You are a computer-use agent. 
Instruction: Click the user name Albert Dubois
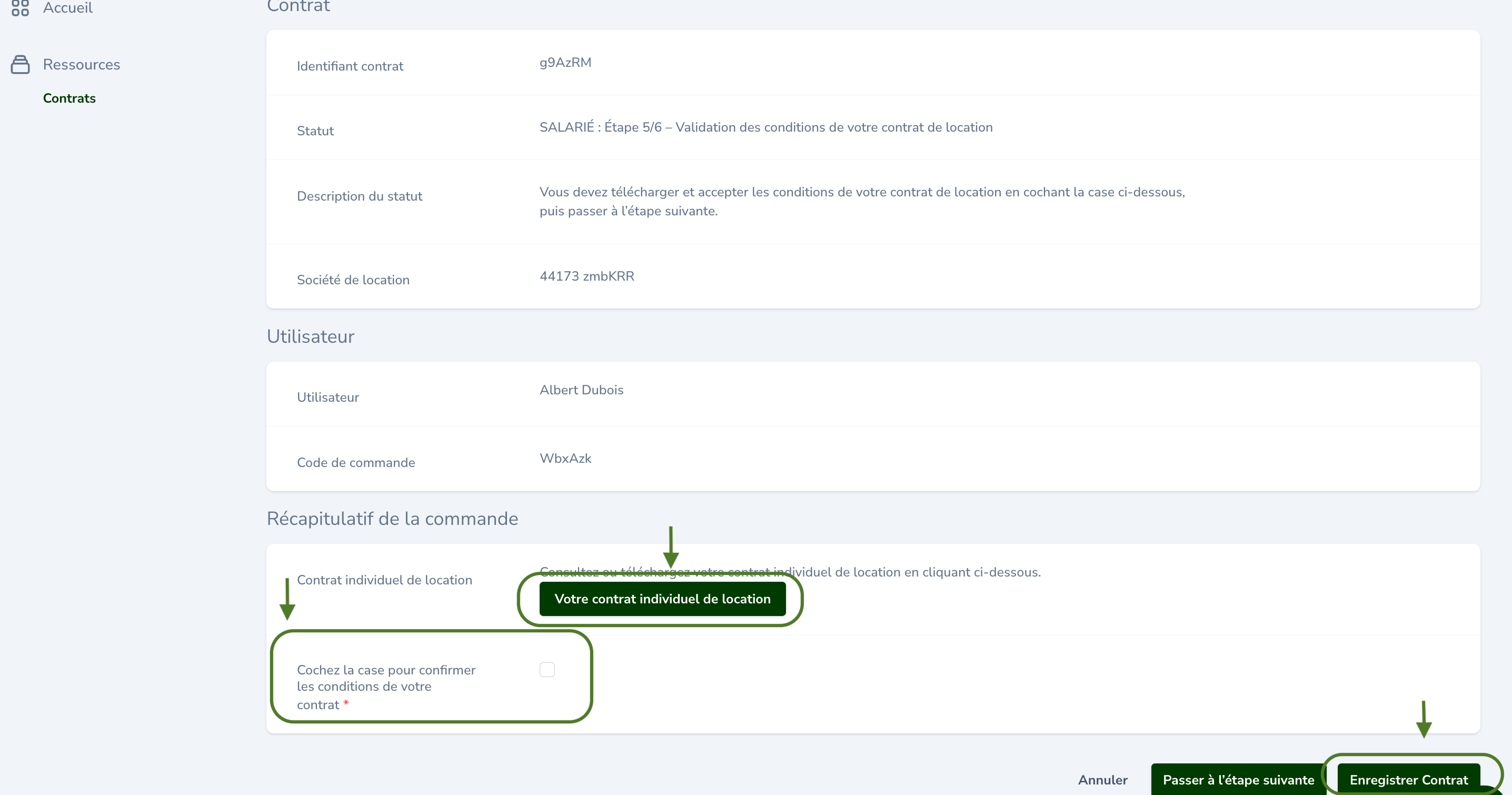pyautogui.click(x=581, y=390)
